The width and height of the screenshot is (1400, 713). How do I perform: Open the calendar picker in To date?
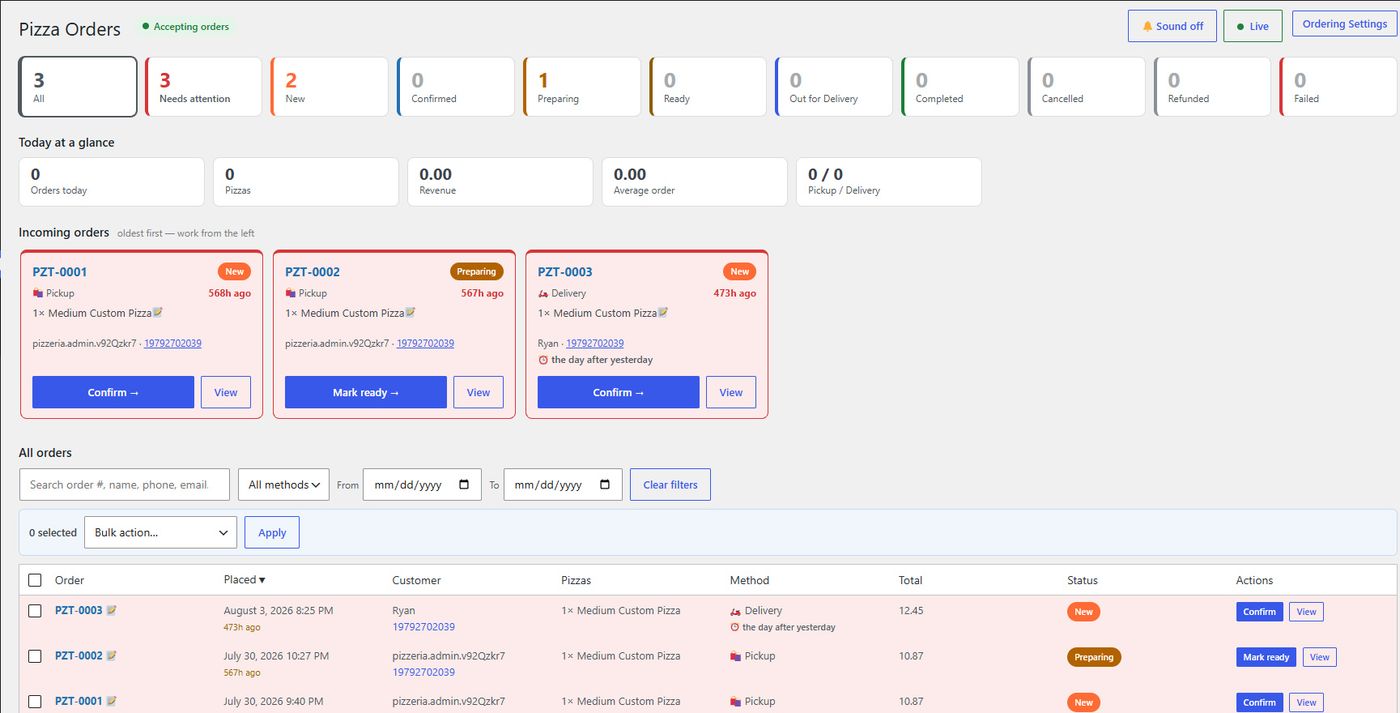(605, 485)
